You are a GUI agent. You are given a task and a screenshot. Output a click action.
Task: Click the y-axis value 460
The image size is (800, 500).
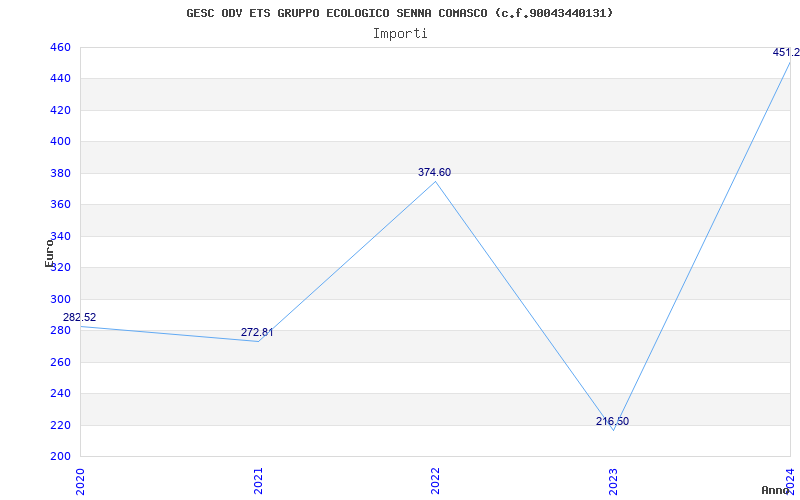(x=60, y=47)
